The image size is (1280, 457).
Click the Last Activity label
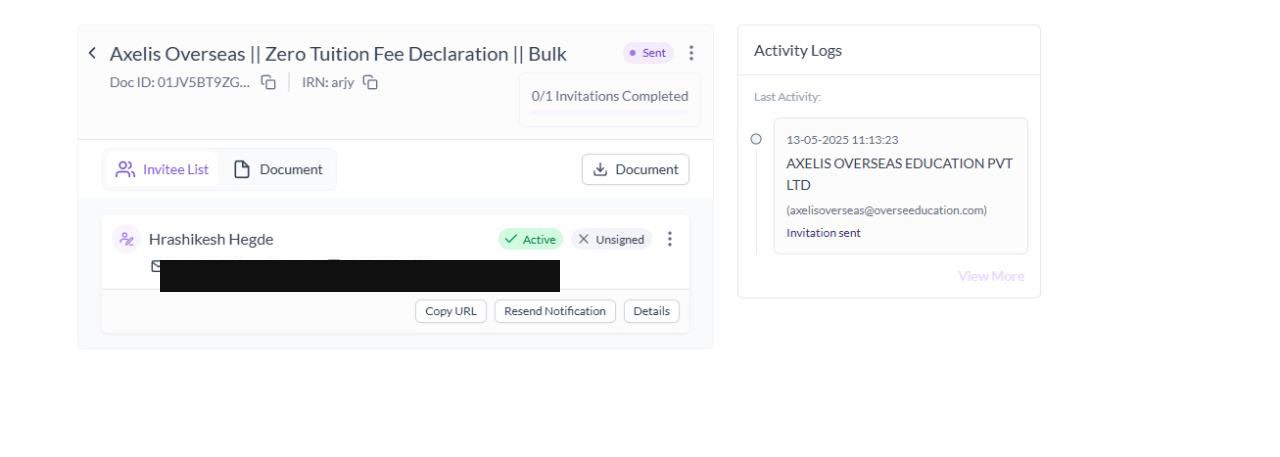coord(786,97)
